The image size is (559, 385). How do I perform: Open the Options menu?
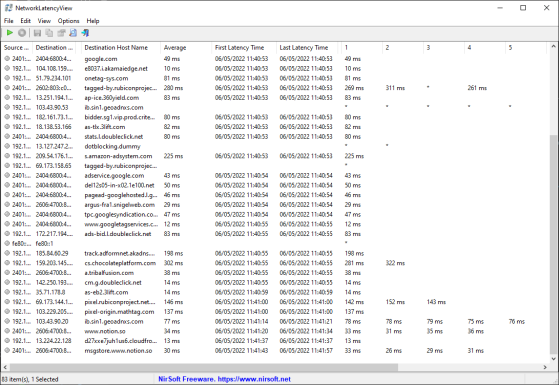coord(68,21)
